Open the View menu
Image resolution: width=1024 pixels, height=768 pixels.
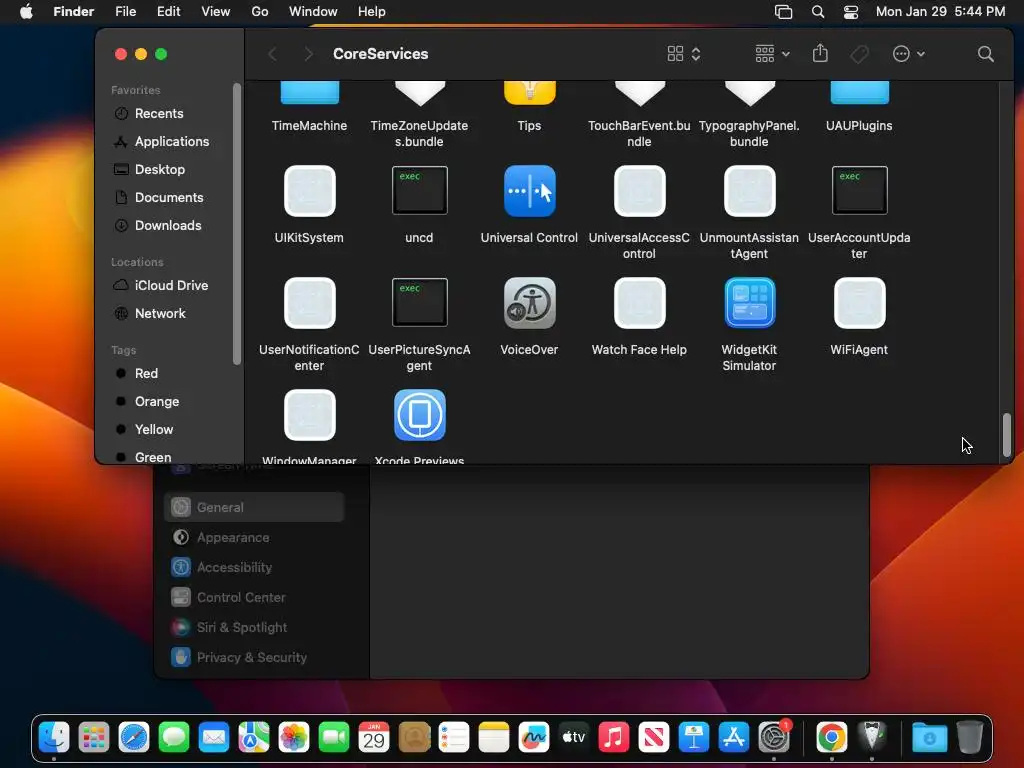tap(216, 12)
